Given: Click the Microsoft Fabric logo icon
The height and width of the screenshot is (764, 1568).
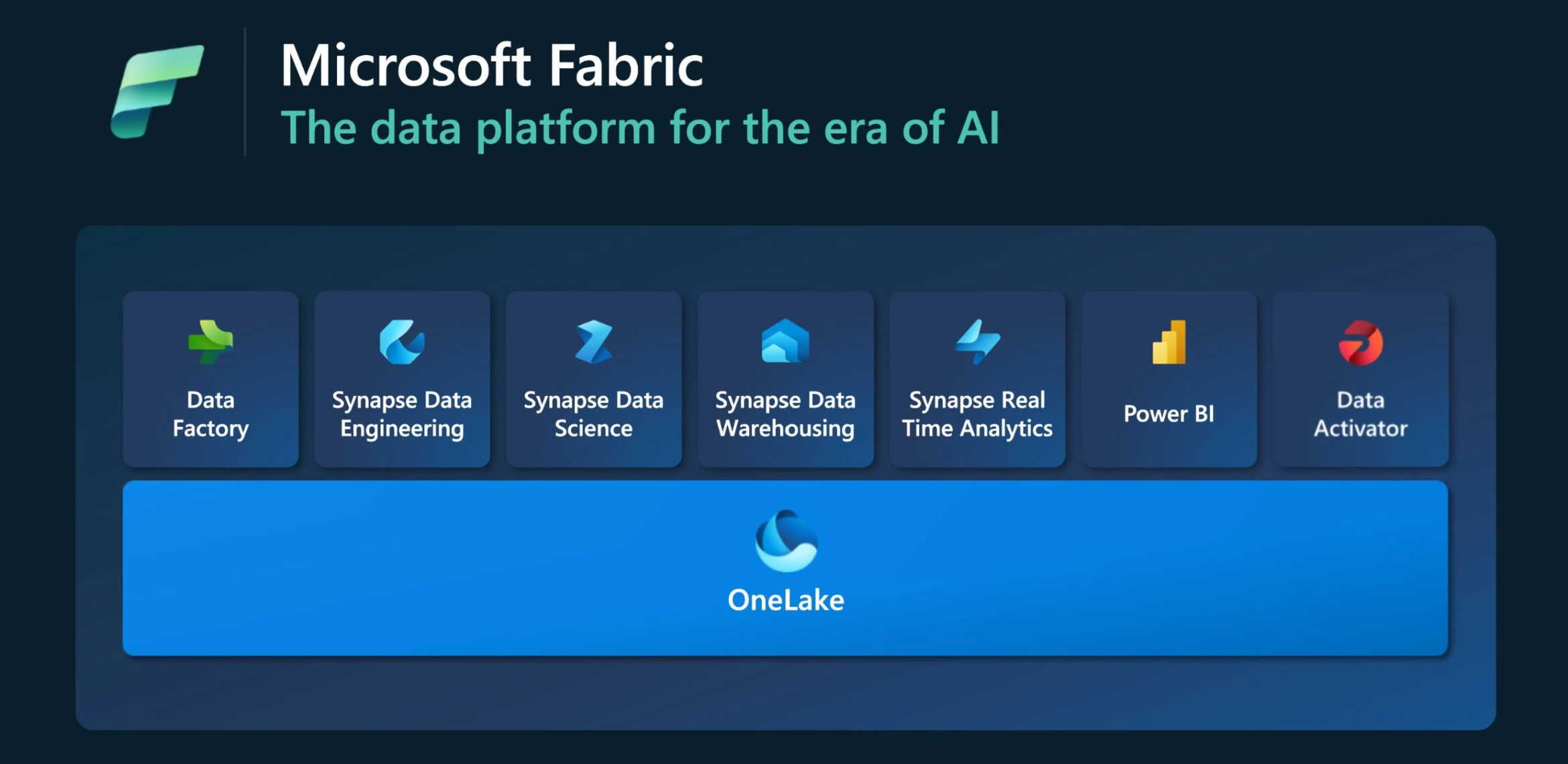Looking at the screenshot, I should [x=157, y=92].
